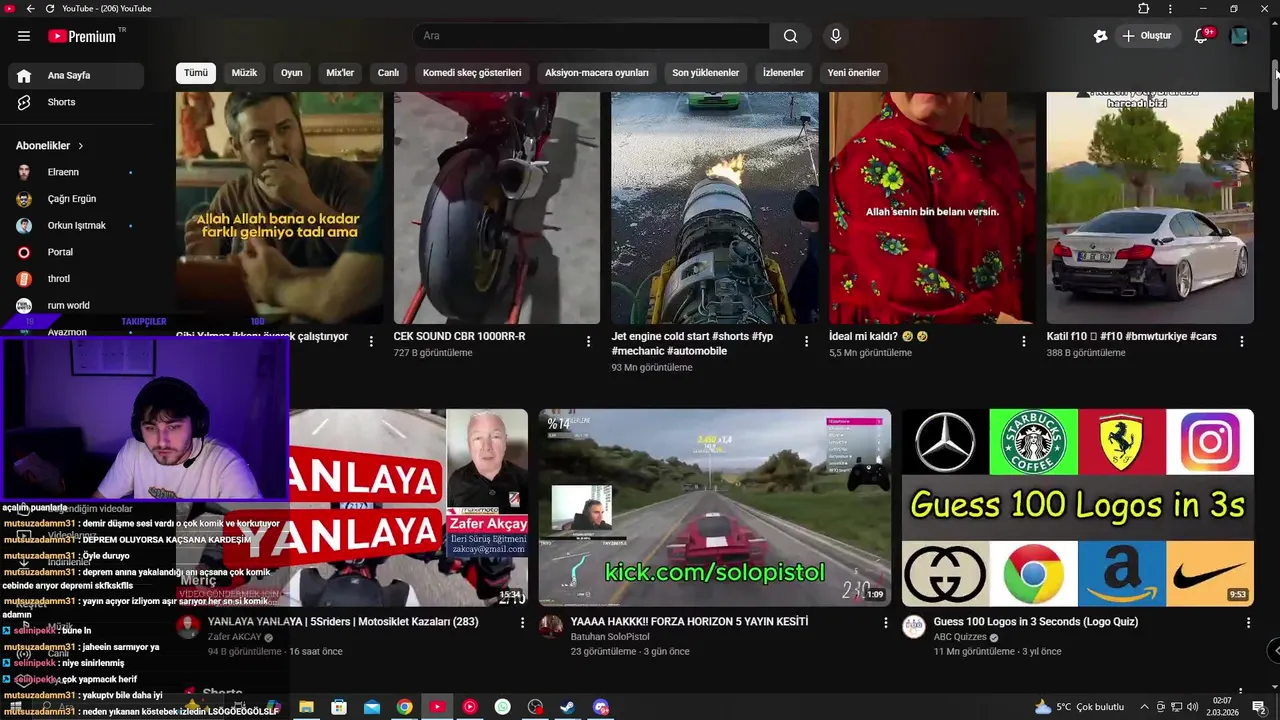Play the Katil f10 BMW short

coord(1150,208)
